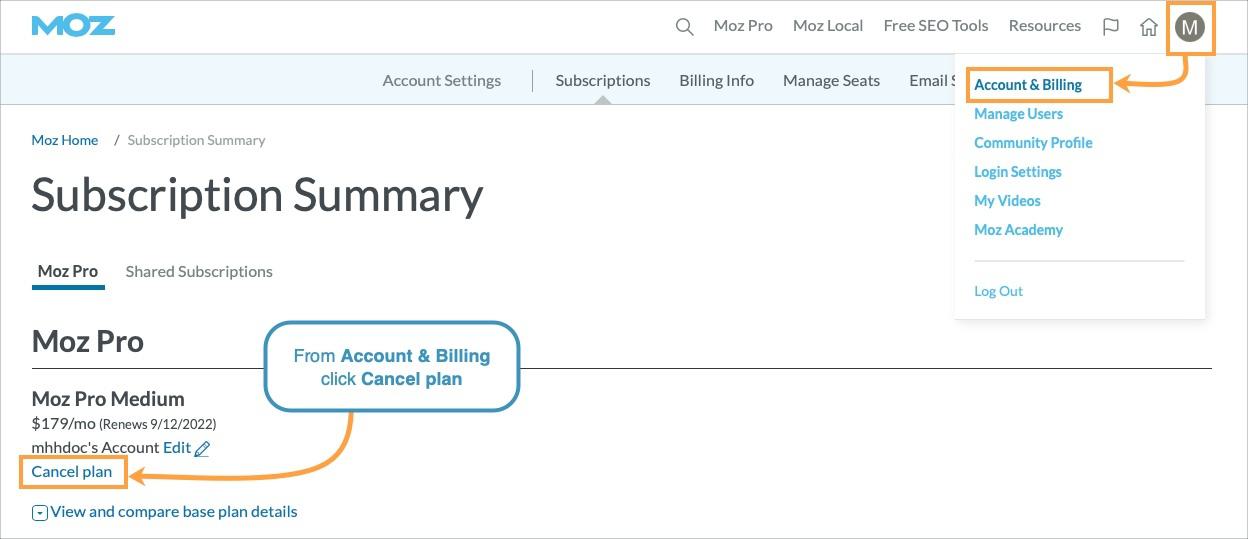Go to the home house icon
The width and height of the screenshot is (1248, 539).
coord(1149,27)
